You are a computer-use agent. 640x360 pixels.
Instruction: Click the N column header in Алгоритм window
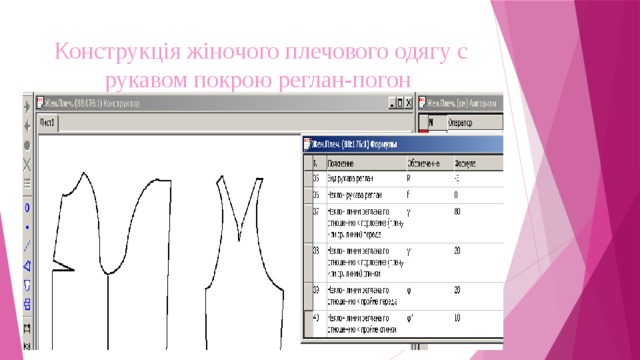click(438, 122)
